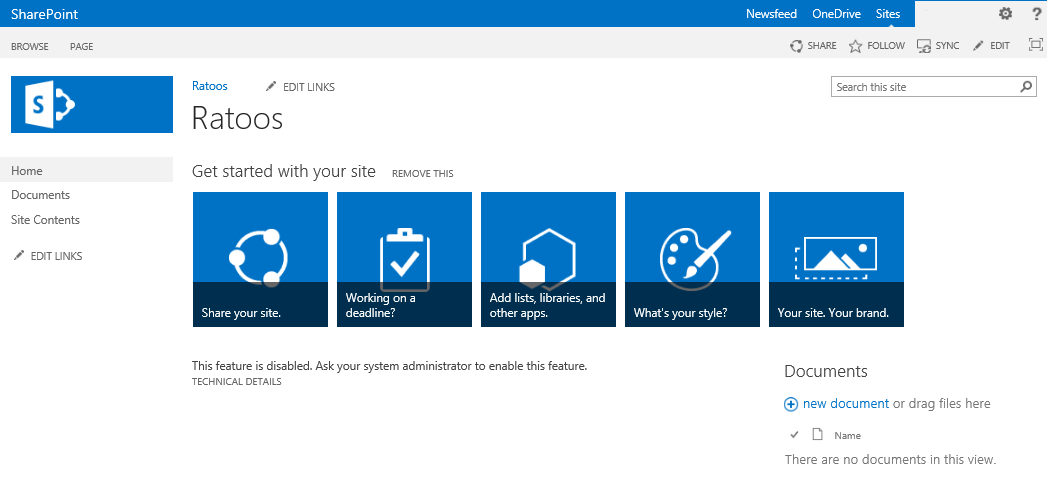Click the Get started with your site heading
1047x498 pixels.
click(x=284, y=171)
